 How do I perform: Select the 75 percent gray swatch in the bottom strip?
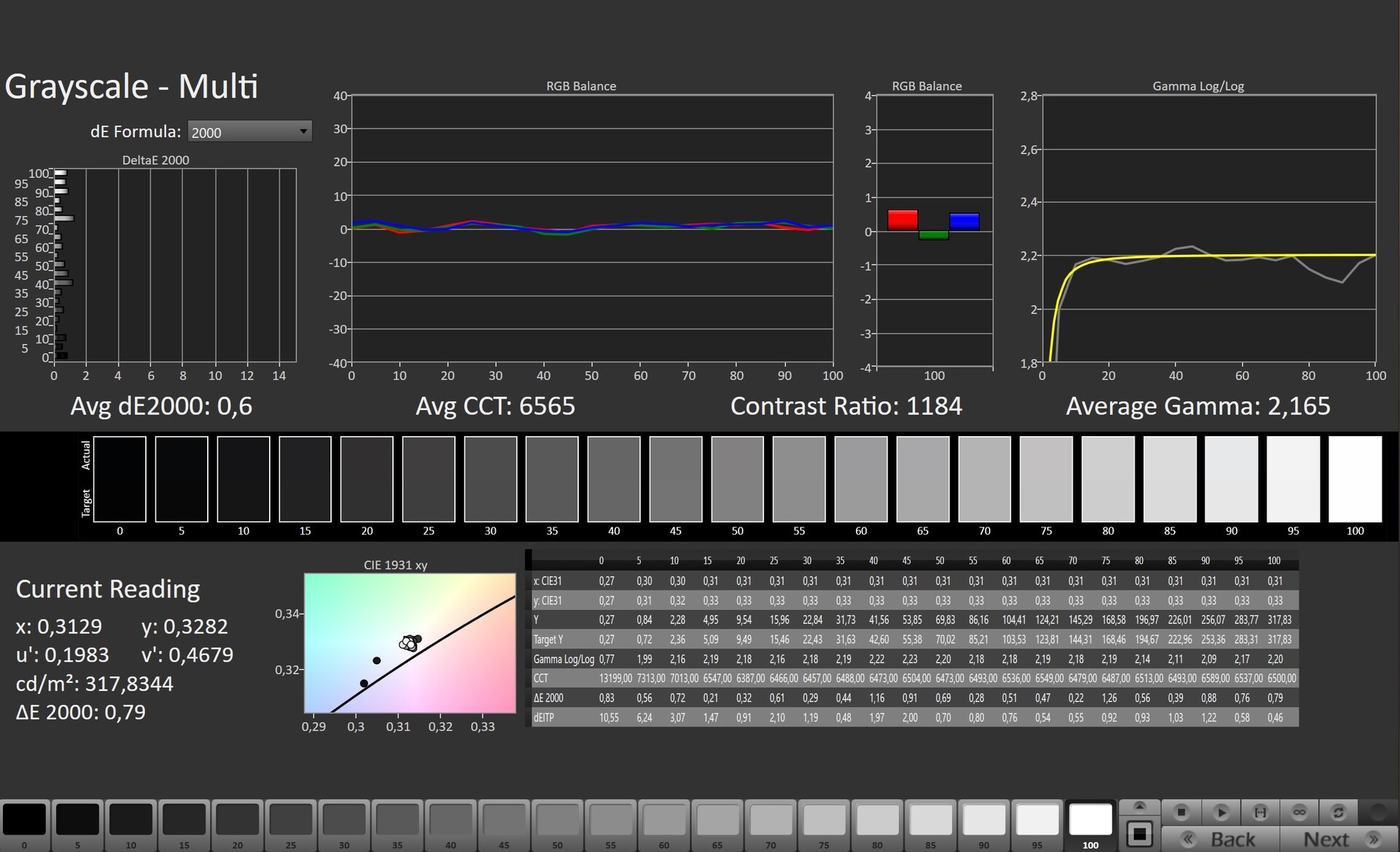[824, 820]
